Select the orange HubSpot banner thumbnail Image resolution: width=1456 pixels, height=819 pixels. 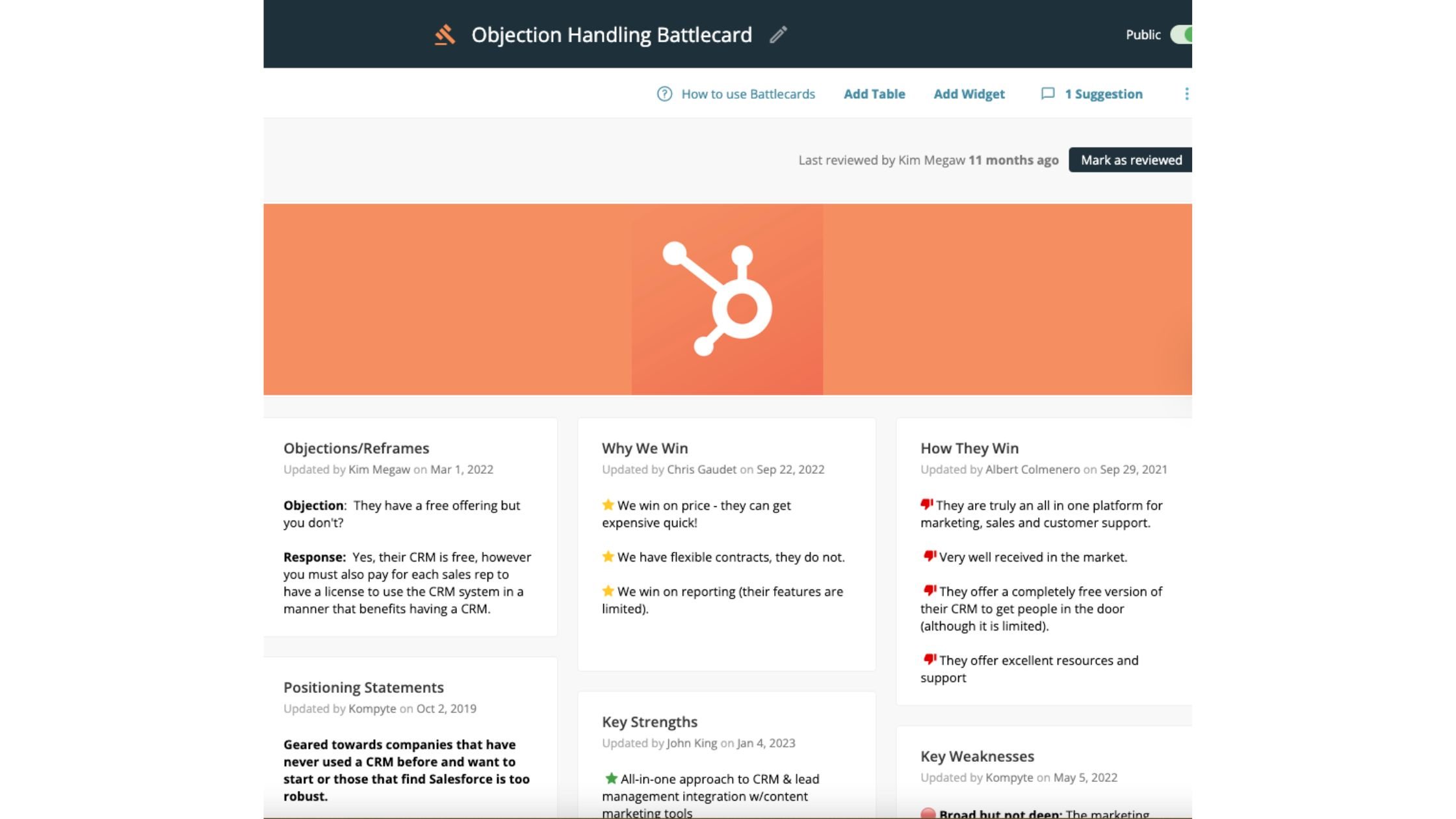pos(727,299)
